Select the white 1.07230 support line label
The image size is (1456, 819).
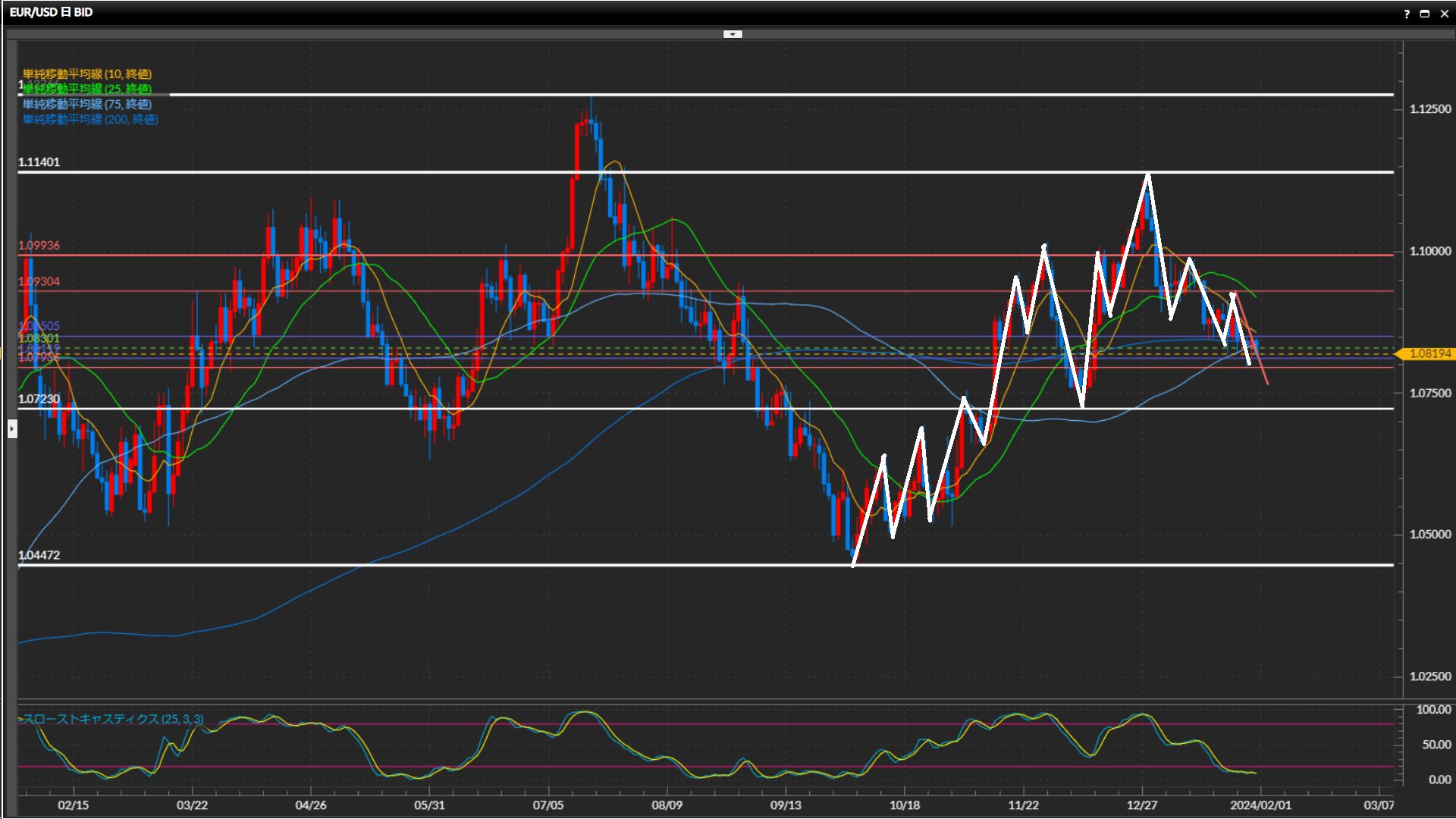(39, 399)
